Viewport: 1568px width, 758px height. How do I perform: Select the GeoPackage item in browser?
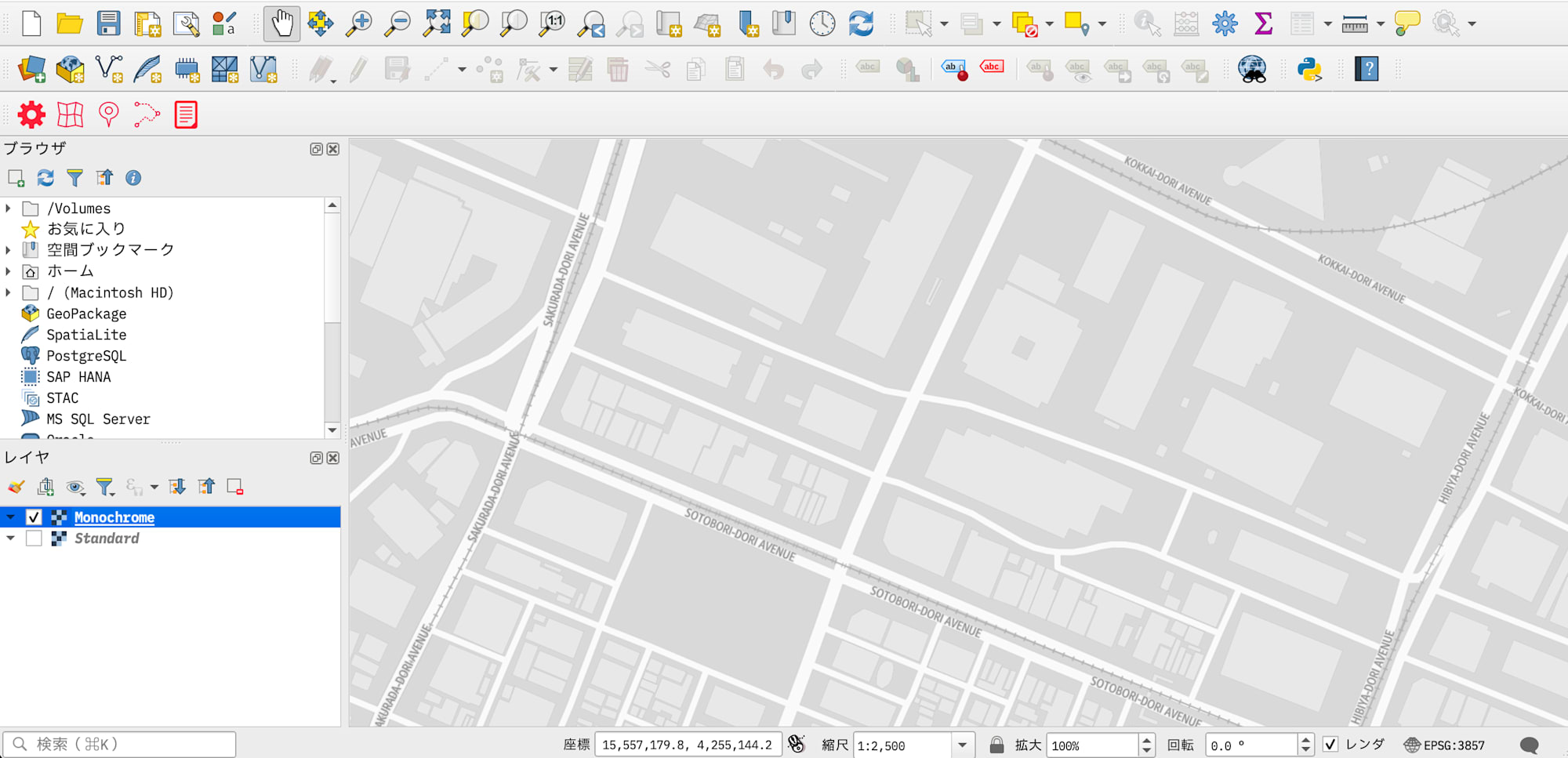86,314
